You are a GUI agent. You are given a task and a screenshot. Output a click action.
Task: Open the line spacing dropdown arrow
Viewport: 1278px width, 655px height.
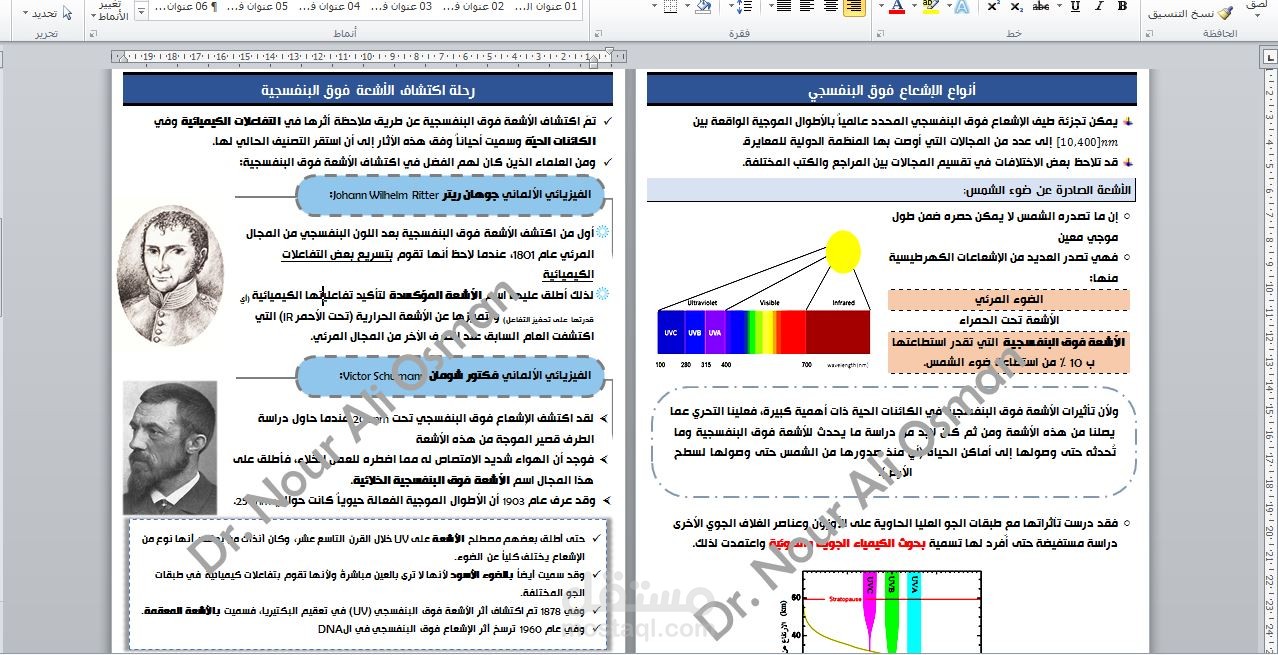pyautogui.click(x=731, y=6)
